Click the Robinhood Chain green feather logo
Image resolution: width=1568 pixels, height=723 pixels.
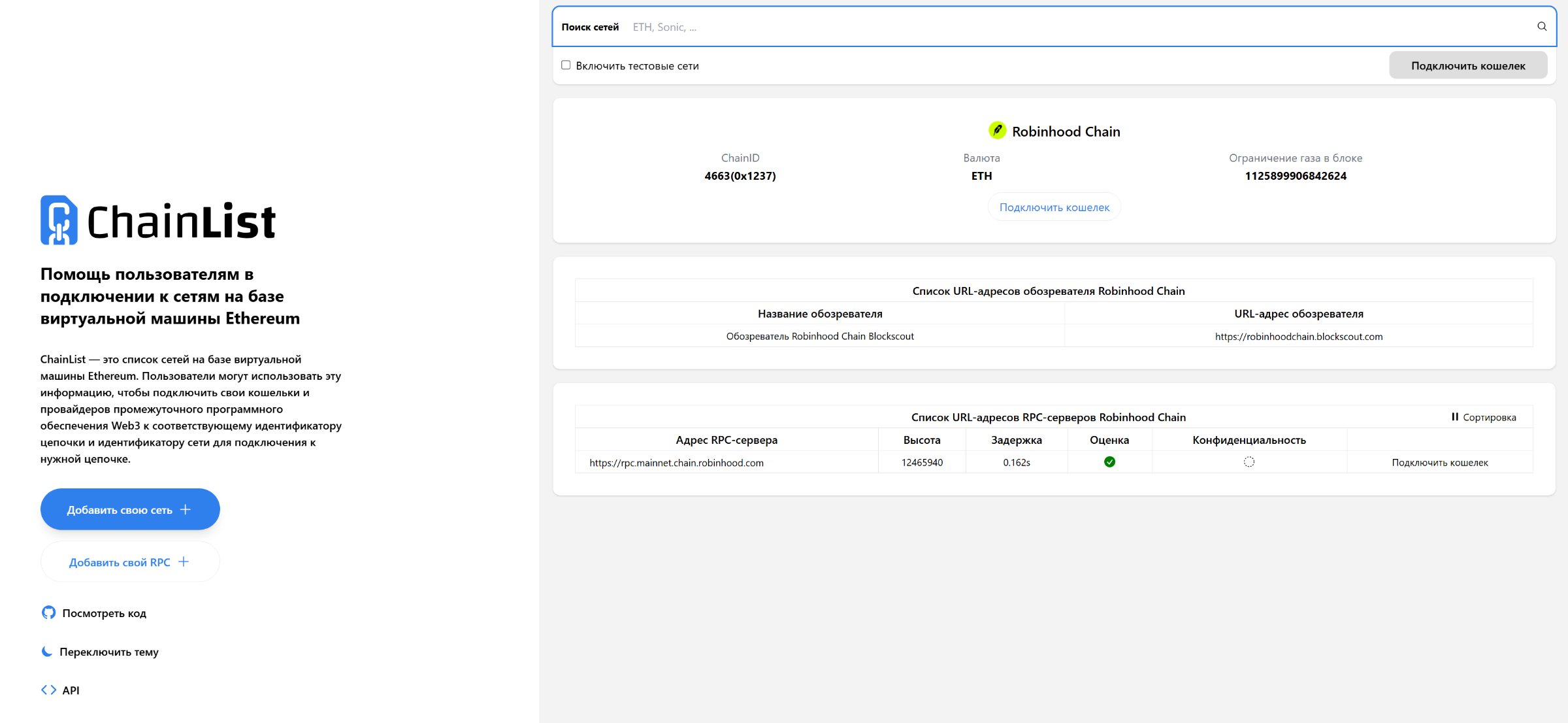tap(997, 131)
